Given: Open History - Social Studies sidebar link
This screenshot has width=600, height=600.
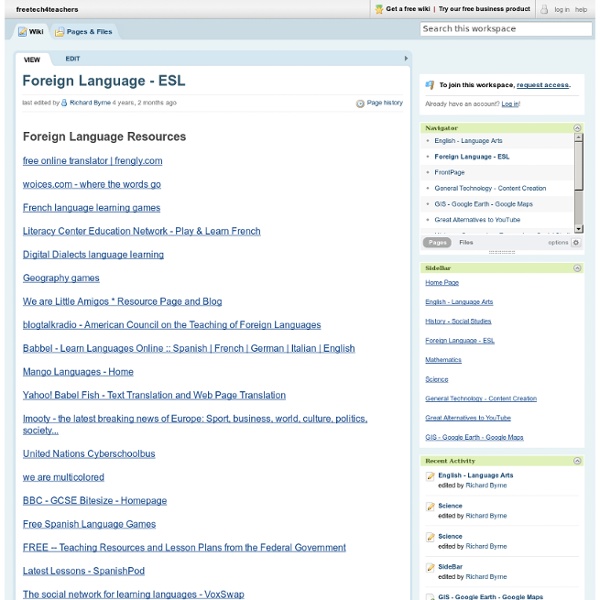Looking at the screenshot, I should coord(458,321).
